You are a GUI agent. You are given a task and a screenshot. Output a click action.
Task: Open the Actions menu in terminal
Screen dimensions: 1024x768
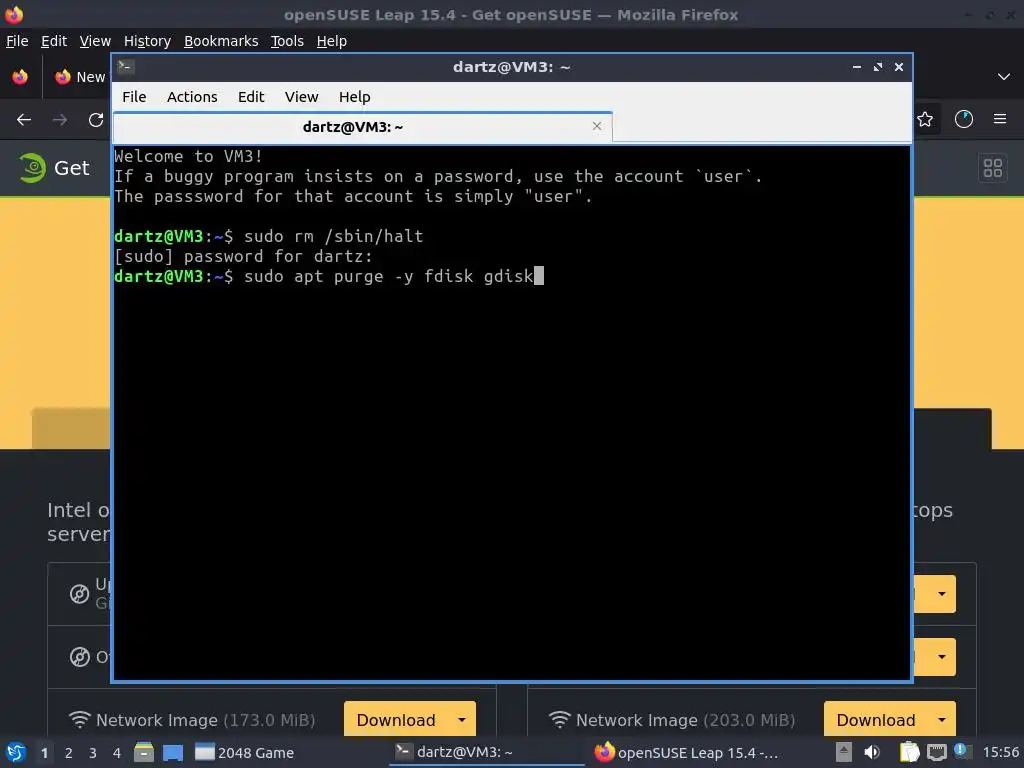(x=192, y=97)
